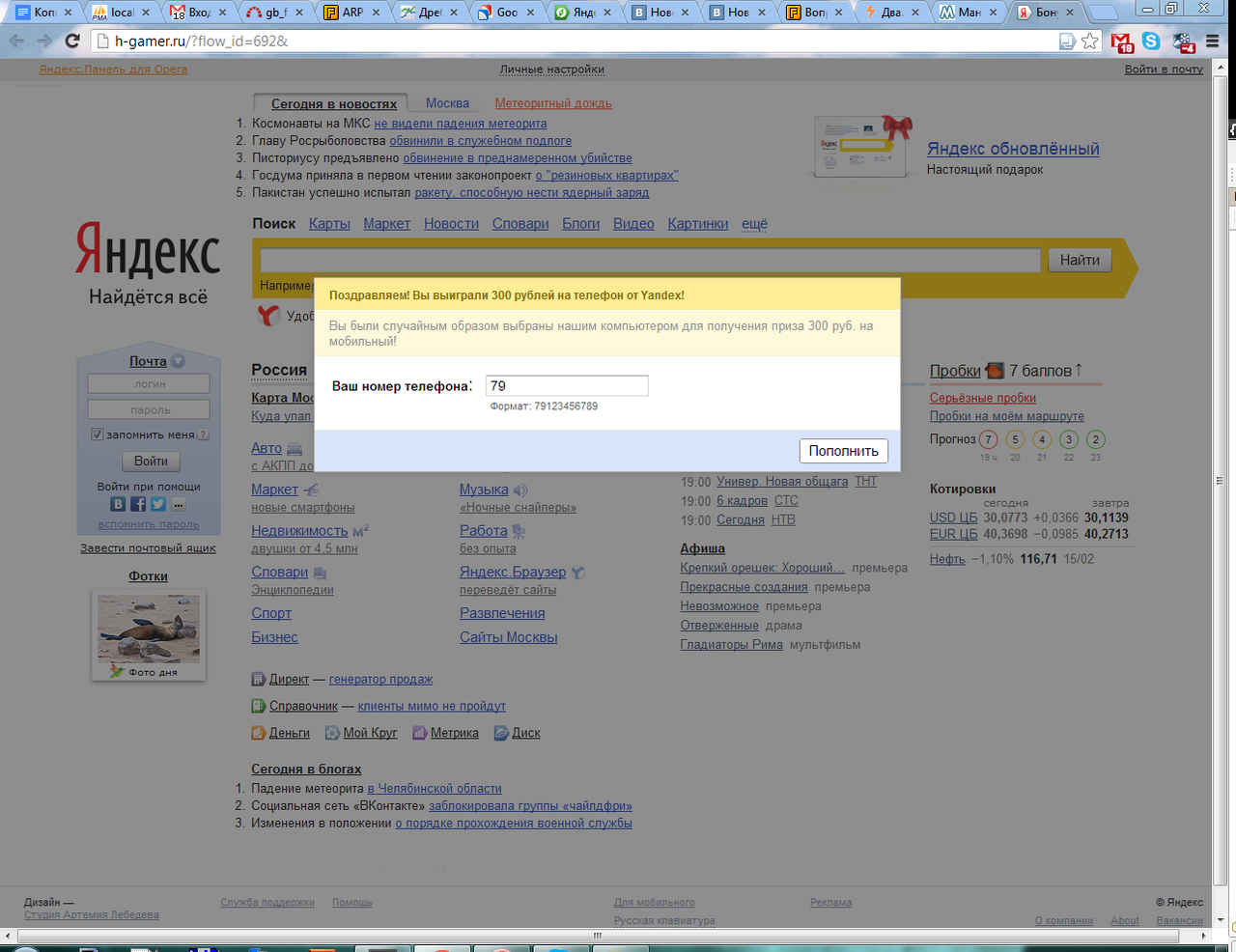Viewport: 1236px width, 952px height.
Task: Open the Фото дня seal thumbnail
Action: tap(149, 629)
